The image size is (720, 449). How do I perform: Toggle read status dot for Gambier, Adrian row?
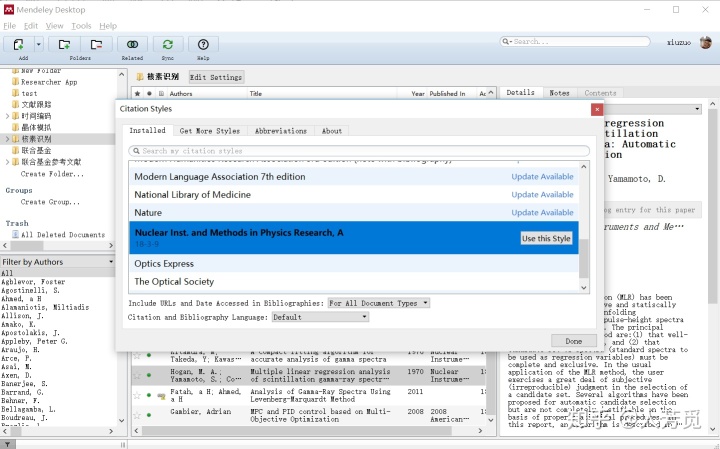(149, 415)
